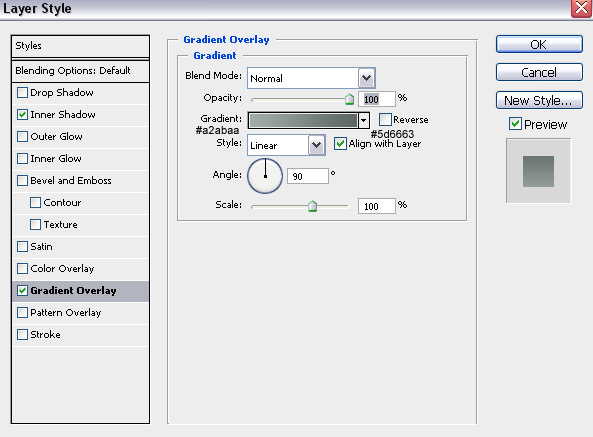593x437 pixels.
Task: Click the Angle dial control
Action: pos(265,176)
